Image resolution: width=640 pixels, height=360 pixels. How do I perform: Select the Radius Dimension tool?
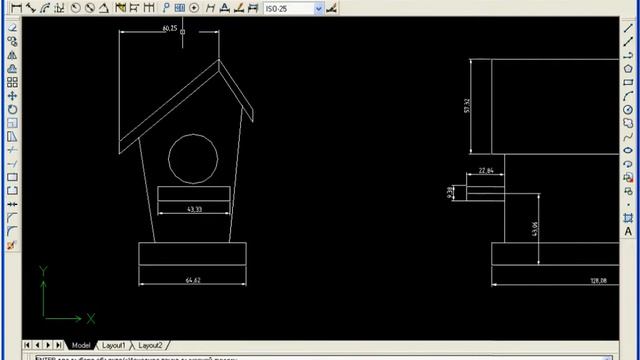click(76, 8)
